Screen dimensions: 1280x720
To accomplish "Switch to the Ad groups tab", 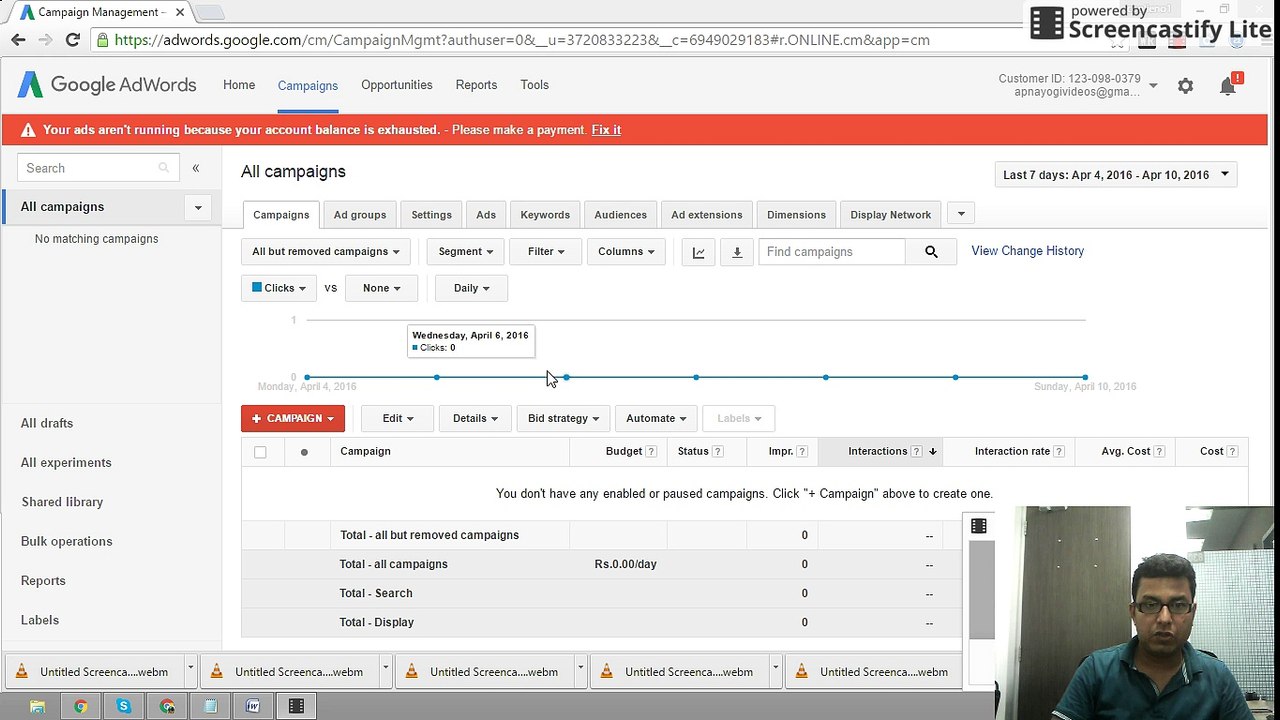I will click(360, 215).
